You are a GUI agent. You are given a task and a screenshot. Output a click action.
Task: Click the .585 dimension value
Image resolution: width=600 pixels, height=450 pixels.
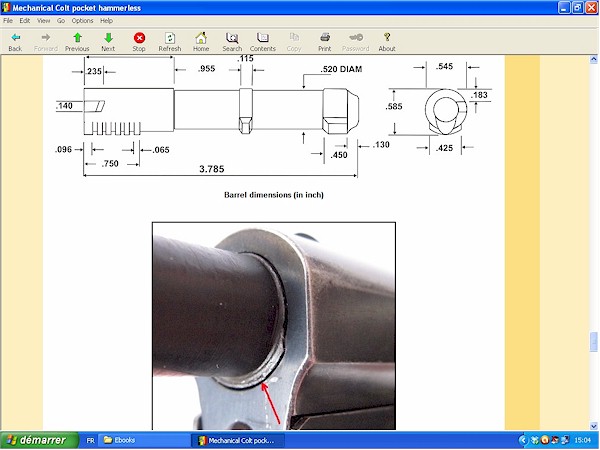click(394, 106)
